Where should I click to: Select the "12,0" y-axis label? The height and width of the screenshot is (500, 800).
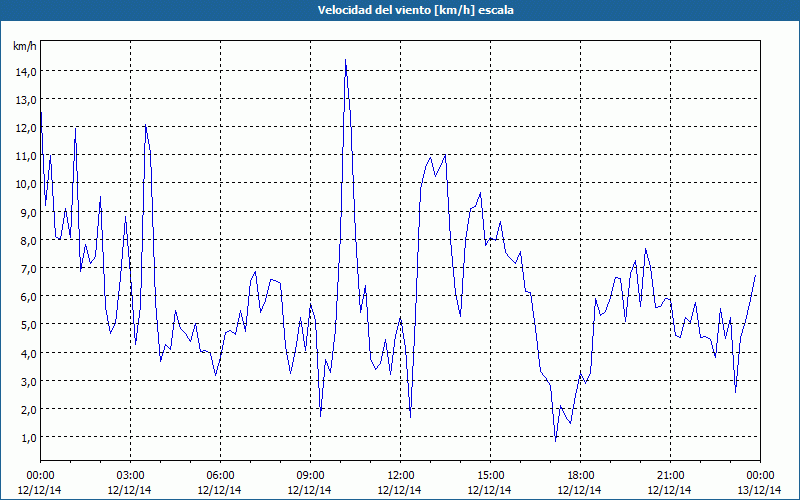(26, 128)
